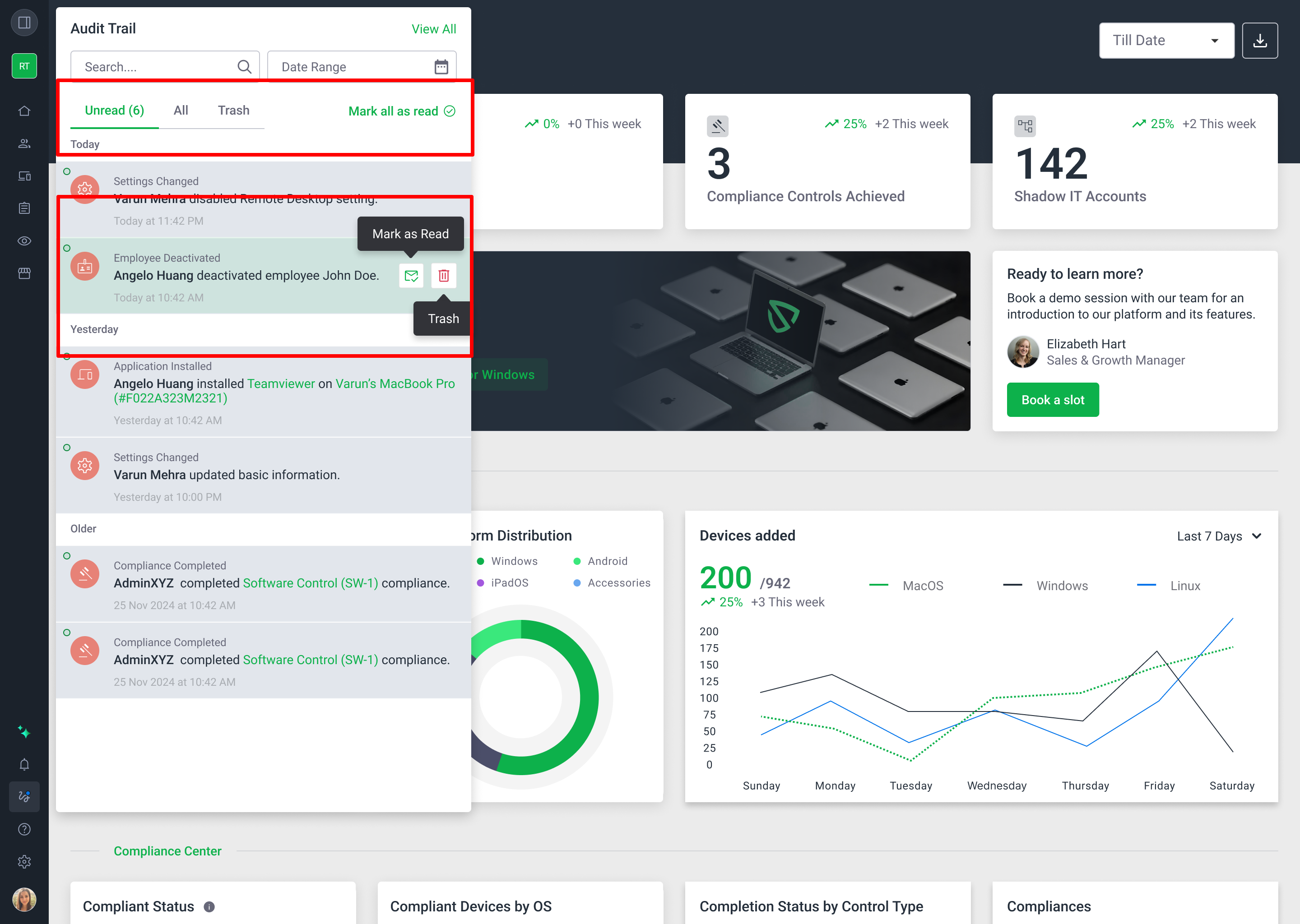Click the trash icon on John Doe entry
The height and width of the screenshot is (924, 1300).
tap(443, 276)
